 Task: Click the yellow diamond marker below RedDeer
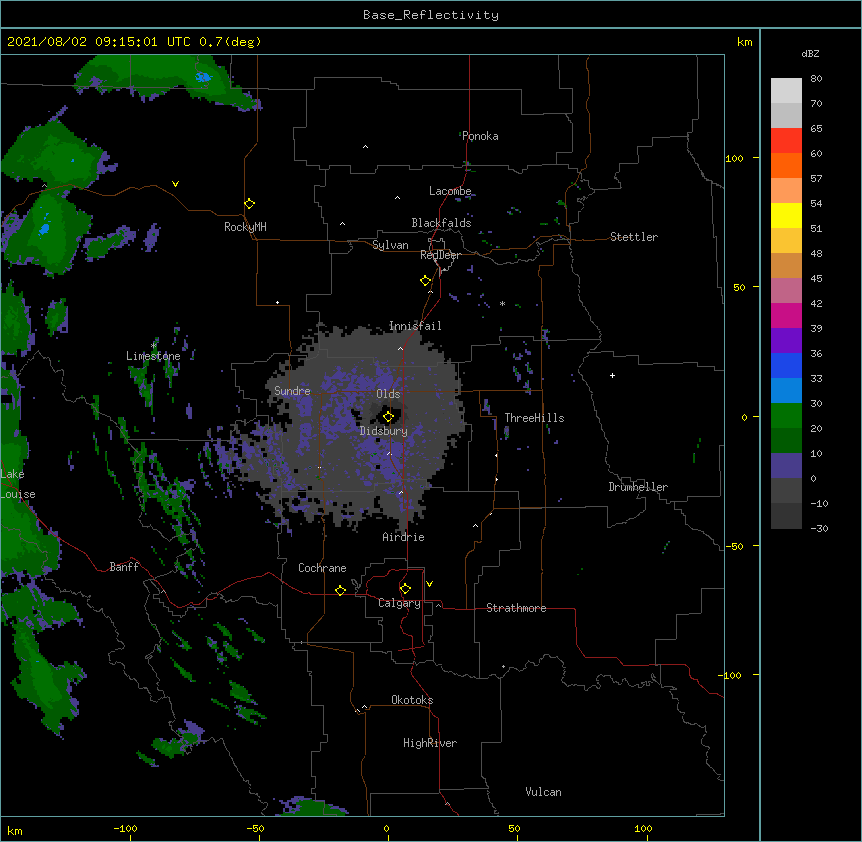coord(426,281)
